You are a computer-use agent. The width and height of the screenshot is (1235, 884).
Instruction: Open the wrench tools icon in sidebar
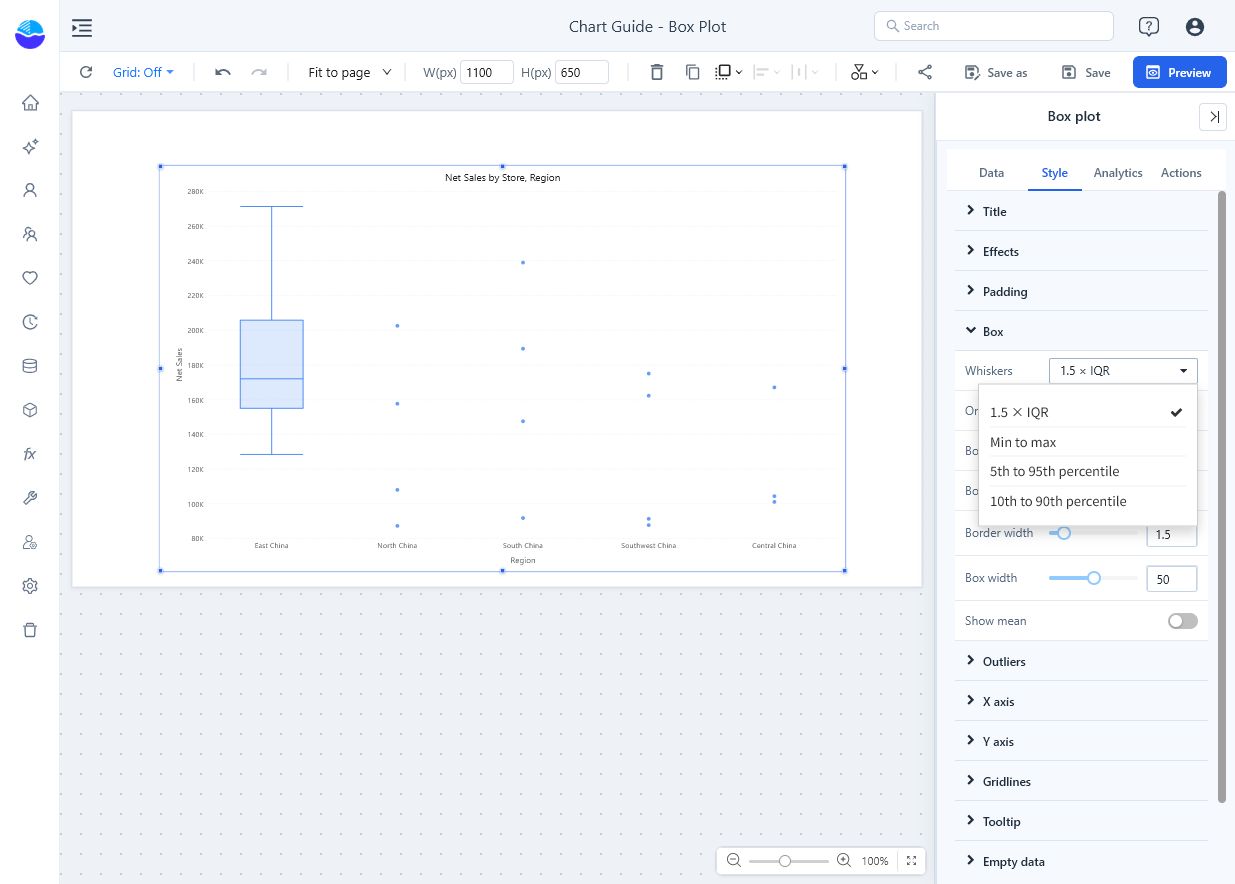[x=30, y=498]
